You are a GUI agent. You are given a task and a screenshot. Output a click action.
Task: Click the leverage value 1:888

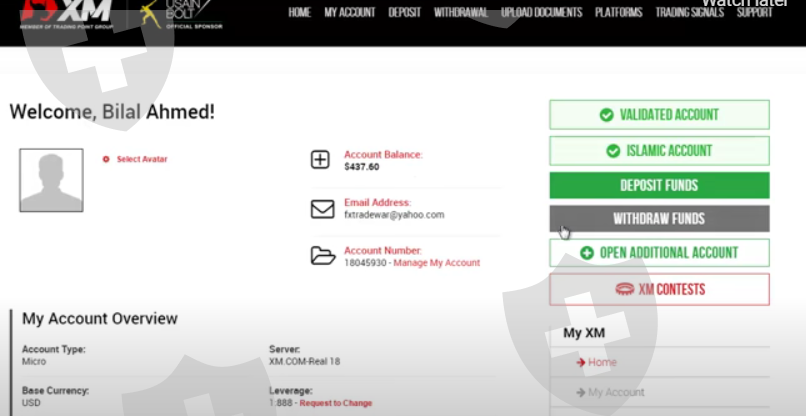(281, 403)
